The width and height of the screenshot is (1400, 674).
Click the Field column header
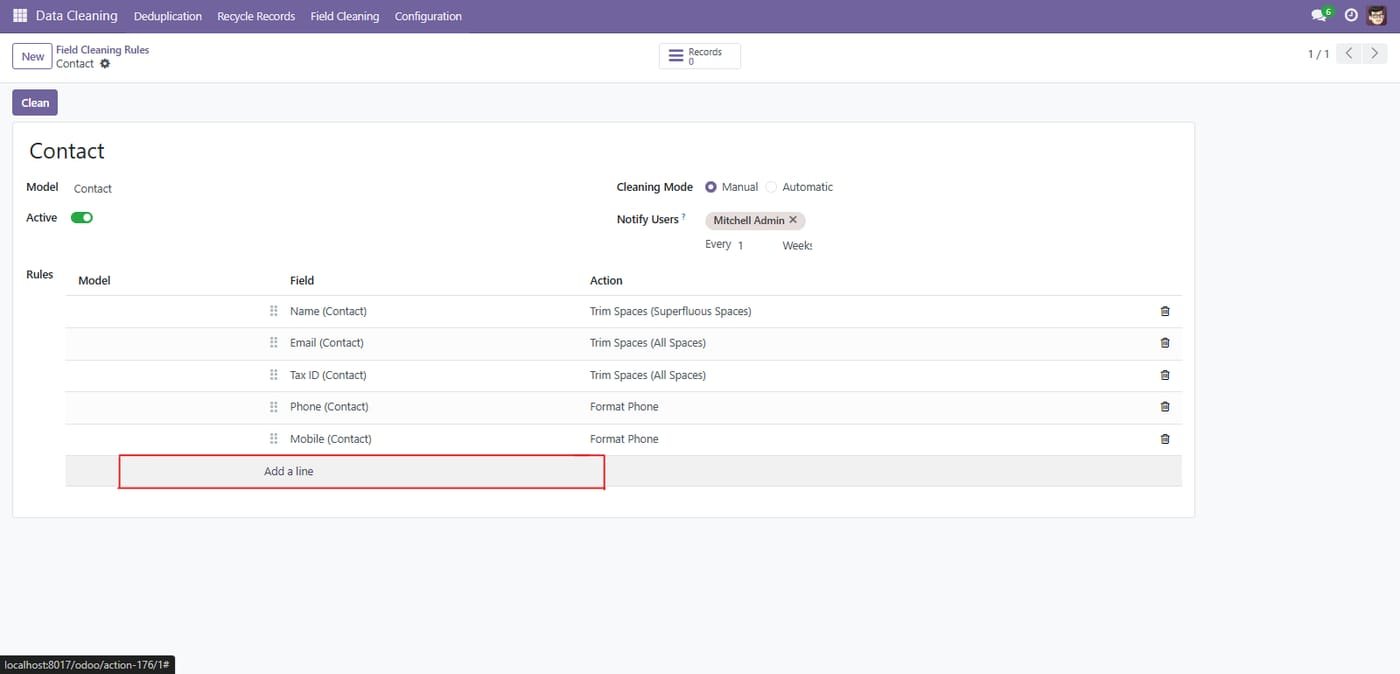(x=302, y=281)
